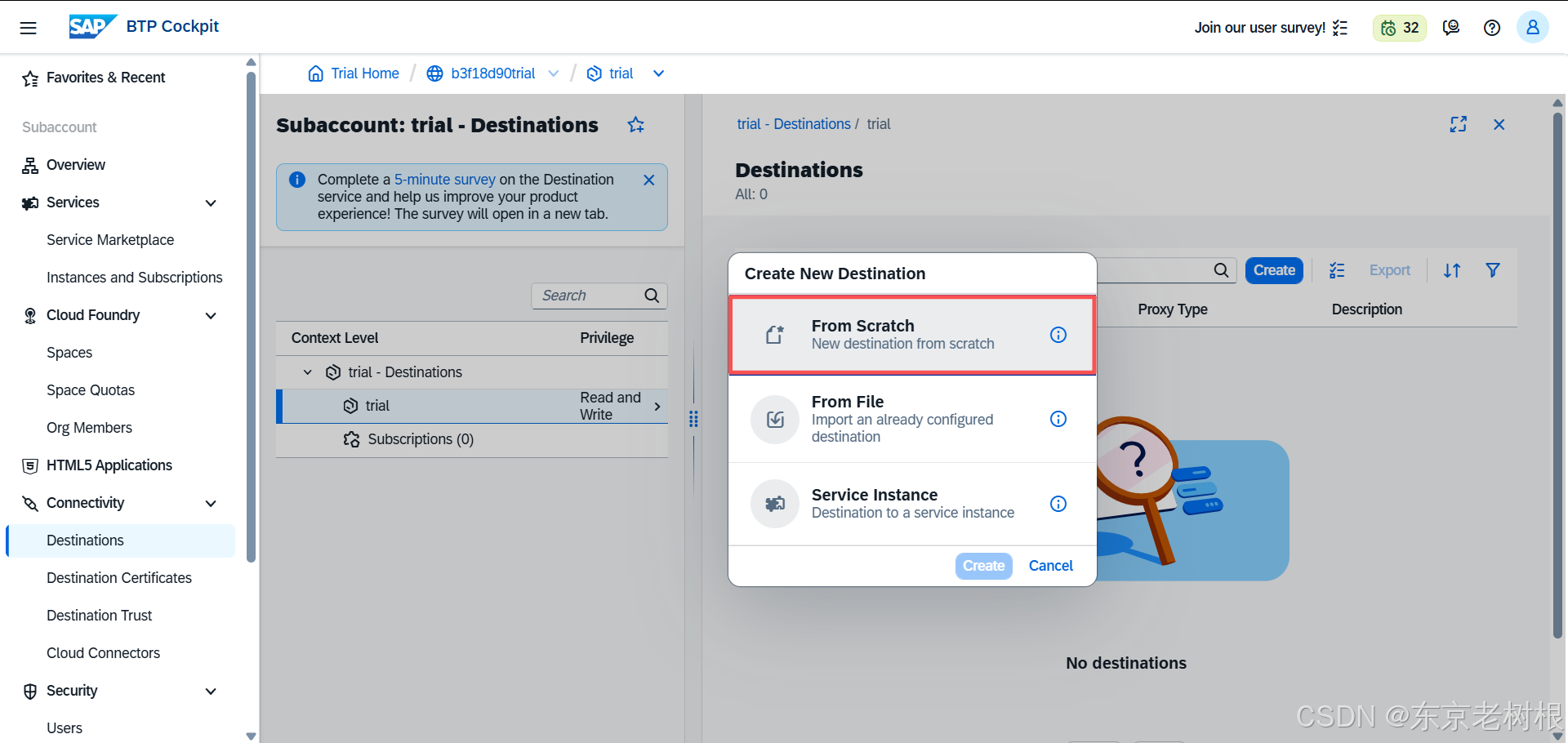Show info for From Scratch option
This screenshot has height=743, width=1568.
[1058, 335]
